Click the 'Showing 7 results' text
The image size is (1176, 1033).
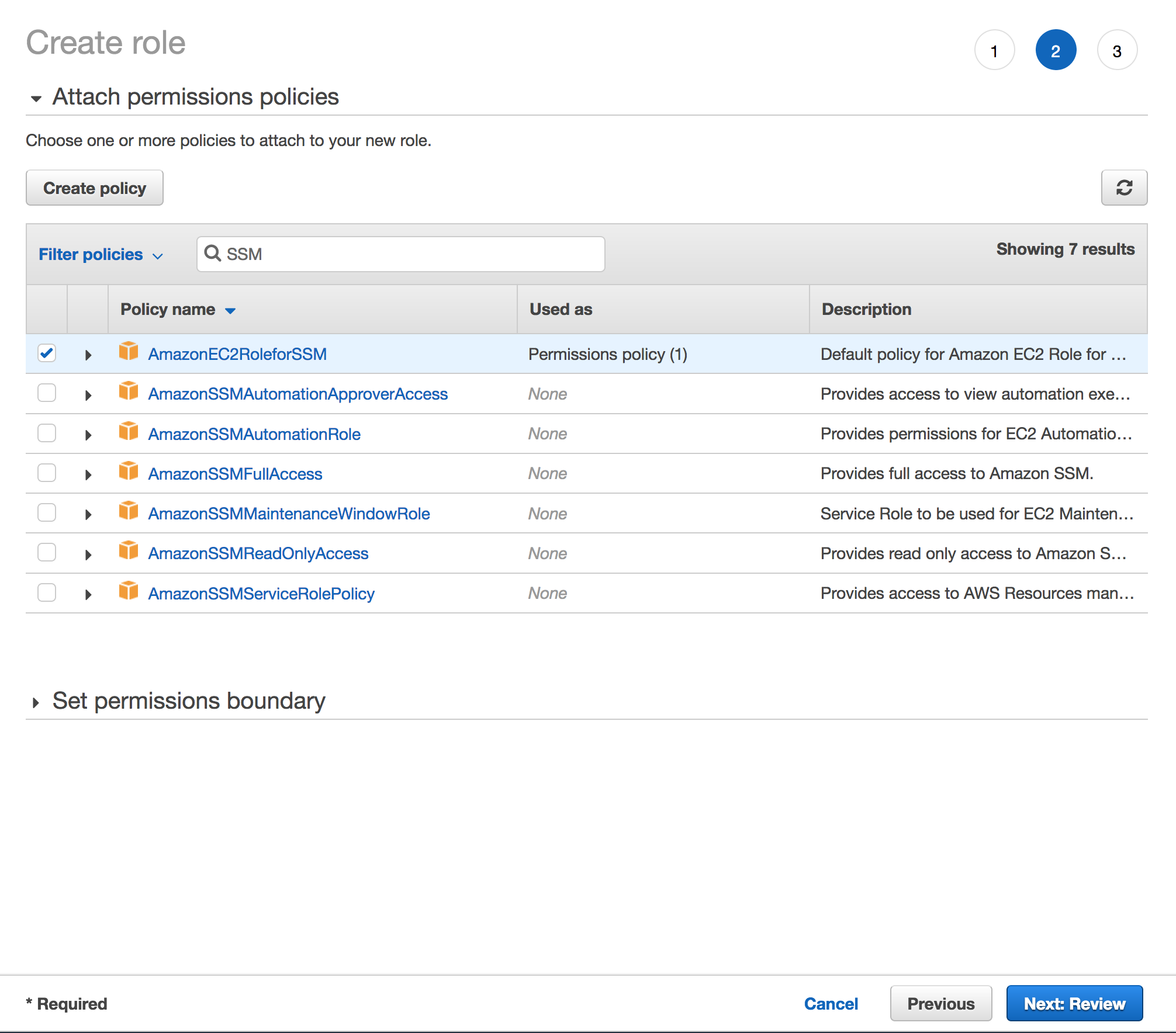pyautogui.click(x=1066, y=249)
